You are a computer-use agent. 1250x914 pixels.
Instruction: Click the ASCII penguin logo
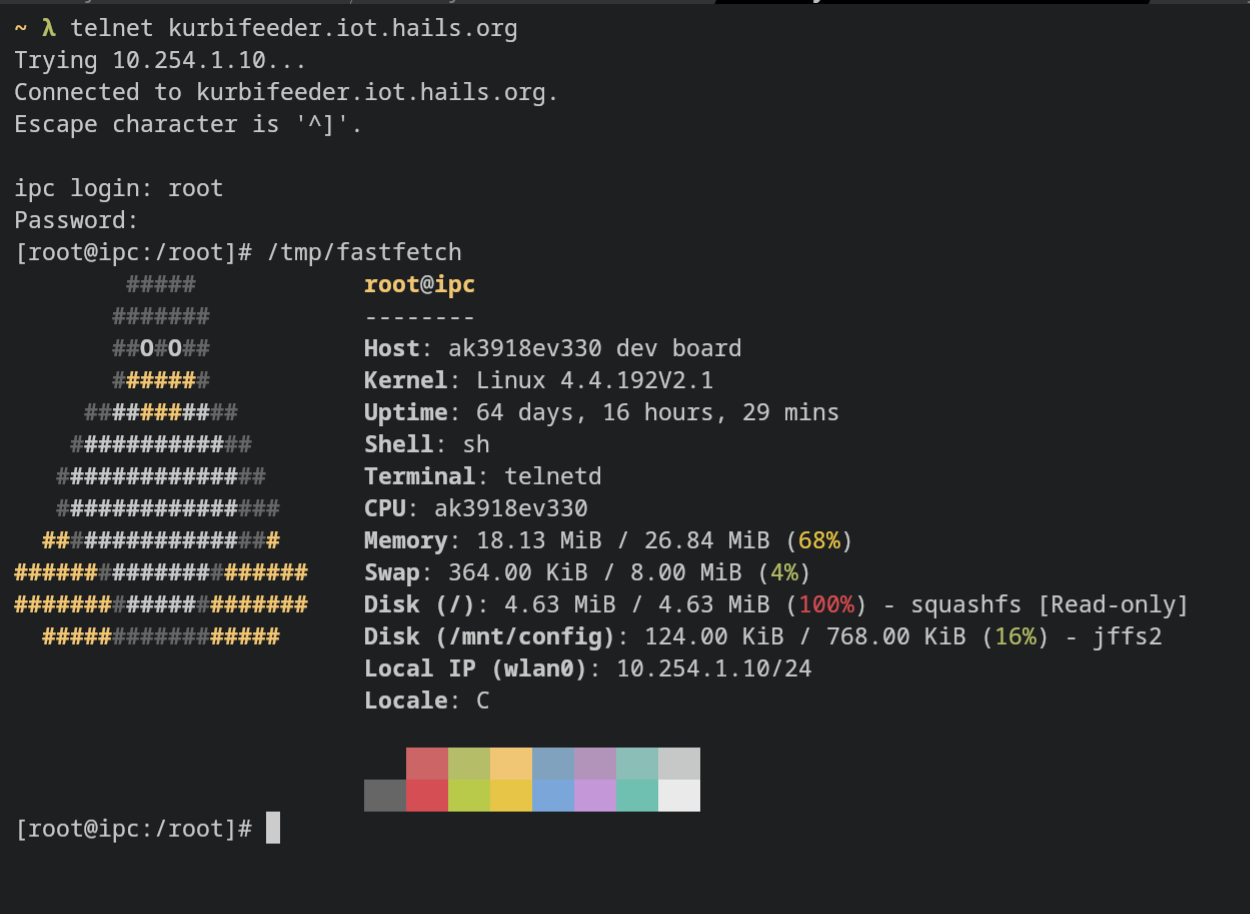click(x=160, y=460)
